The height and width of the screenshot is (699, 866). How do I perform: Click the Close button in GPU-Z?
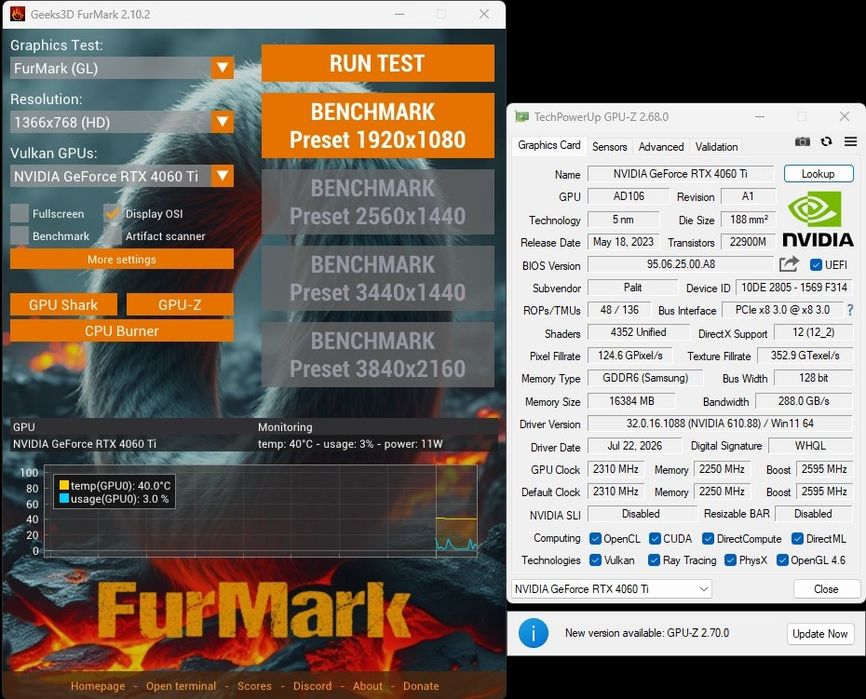pyautogui.click(x=826, y=589)
